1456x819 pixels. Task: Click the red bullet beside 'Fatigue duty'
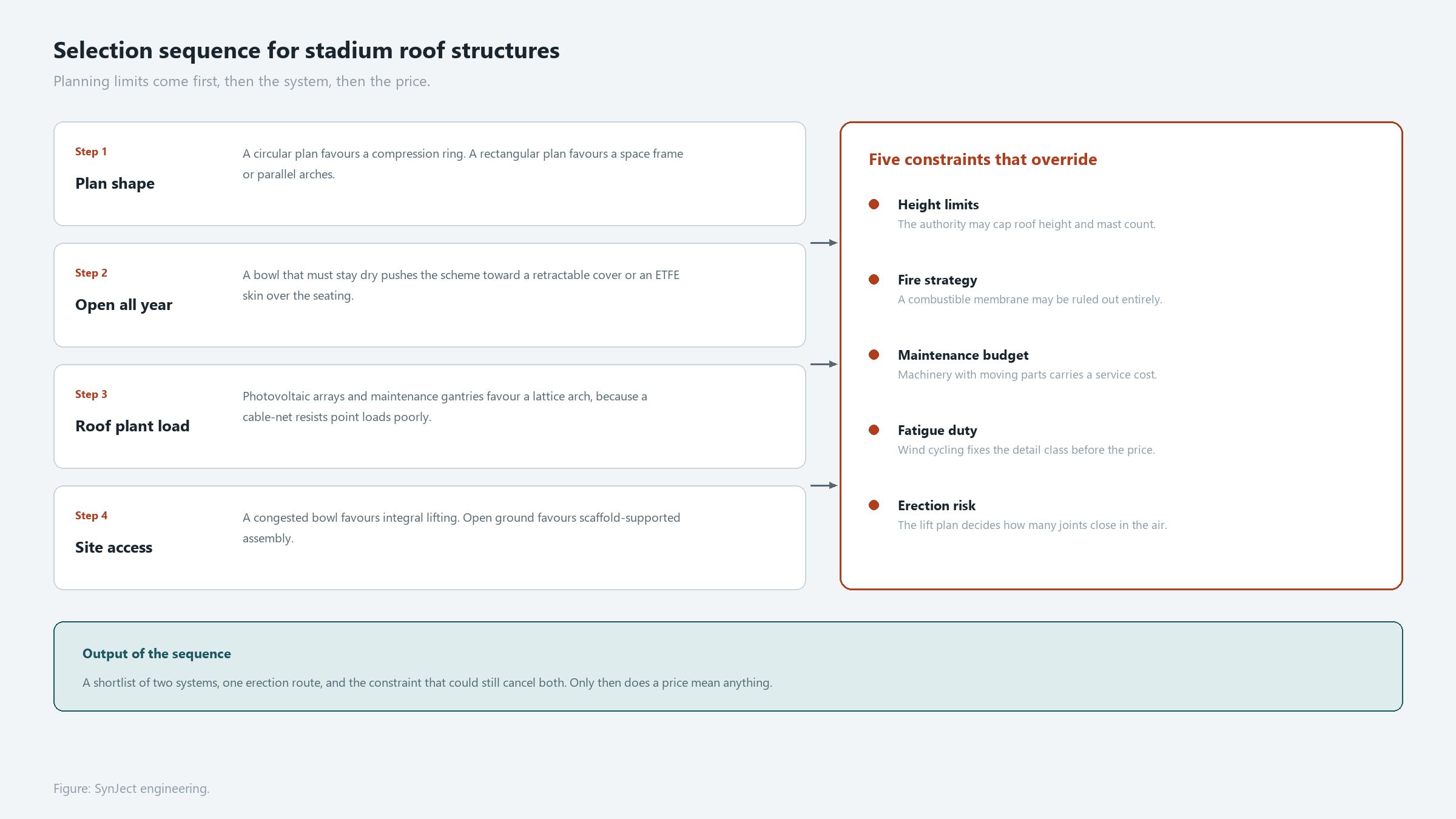tap(874, 430)
